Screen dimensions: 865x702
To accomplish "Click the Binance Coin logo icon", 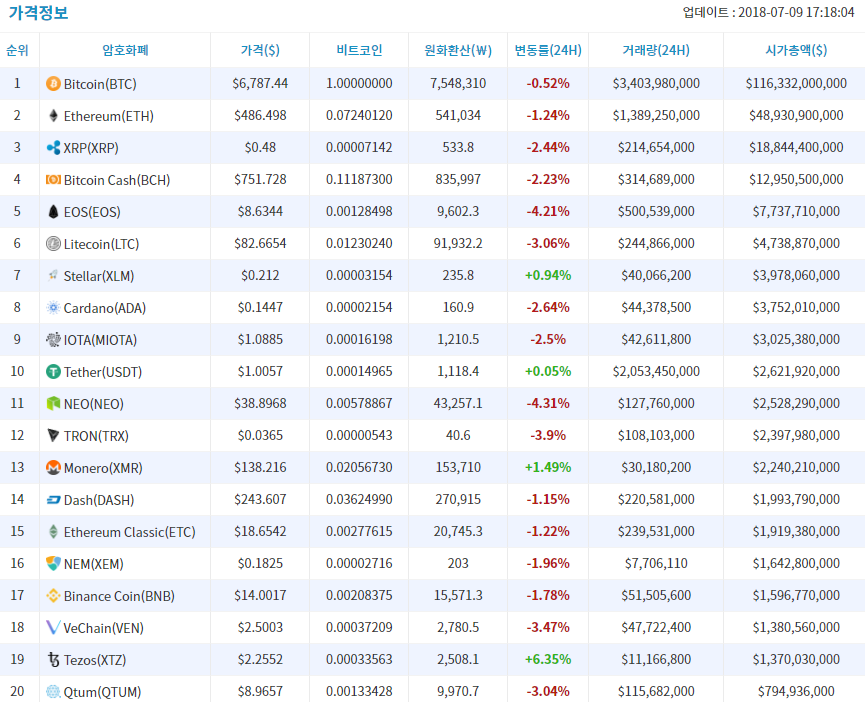I will tap(53, 596).
